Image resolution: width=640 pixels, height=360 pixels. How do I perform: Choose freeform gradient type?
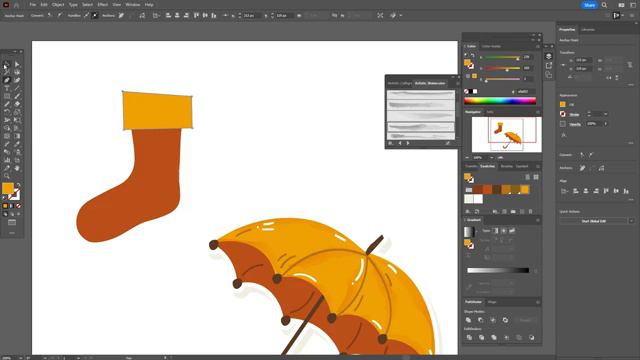coord(512,231)
